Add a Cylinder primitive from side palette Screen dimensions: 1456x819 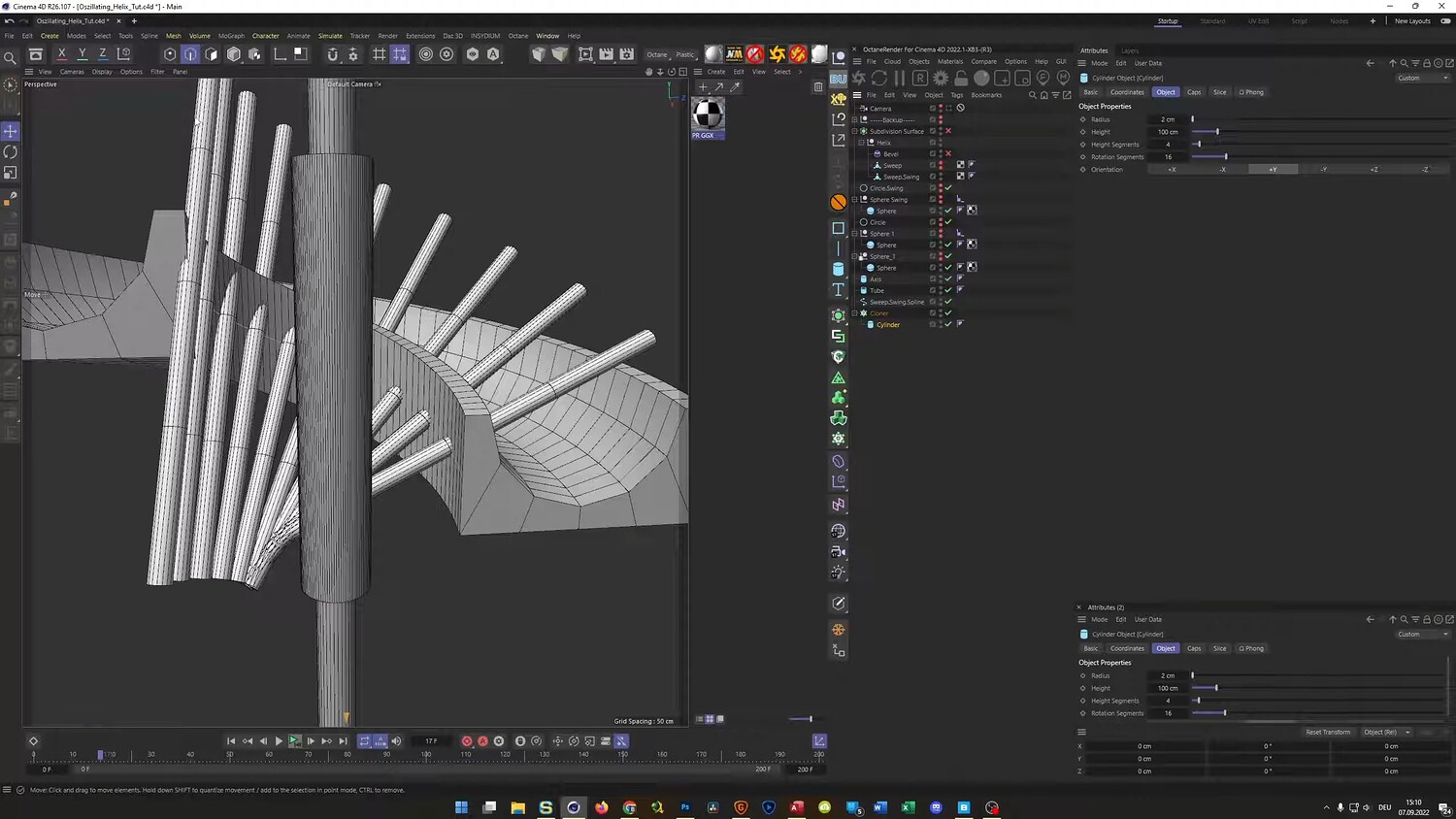point(839,269)
